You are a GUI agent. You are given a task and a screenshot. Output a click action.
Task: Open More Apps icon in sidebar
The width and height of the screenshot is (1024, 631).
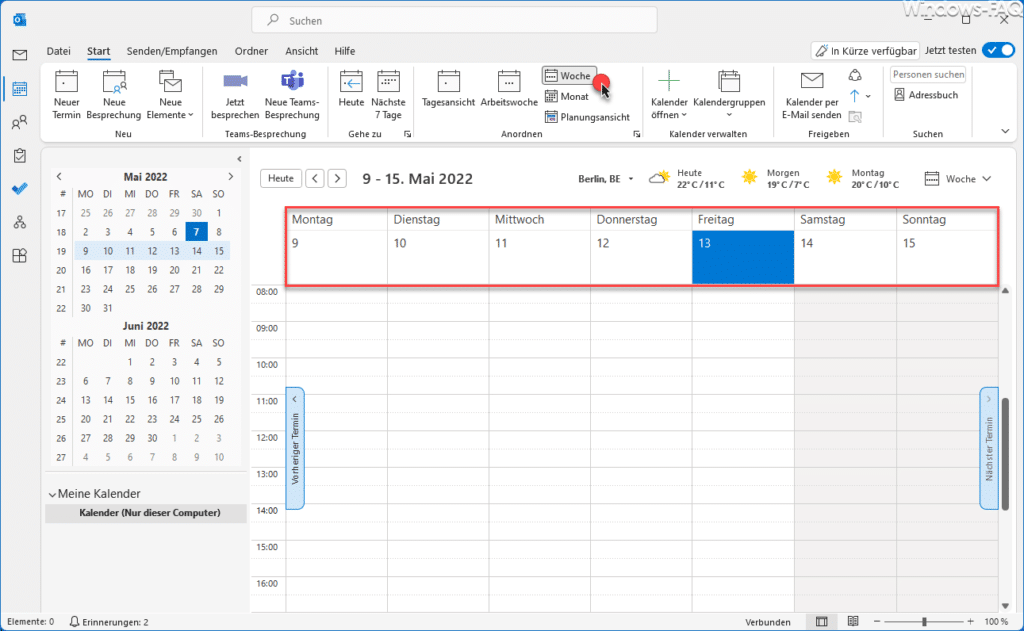pos(20,255)
